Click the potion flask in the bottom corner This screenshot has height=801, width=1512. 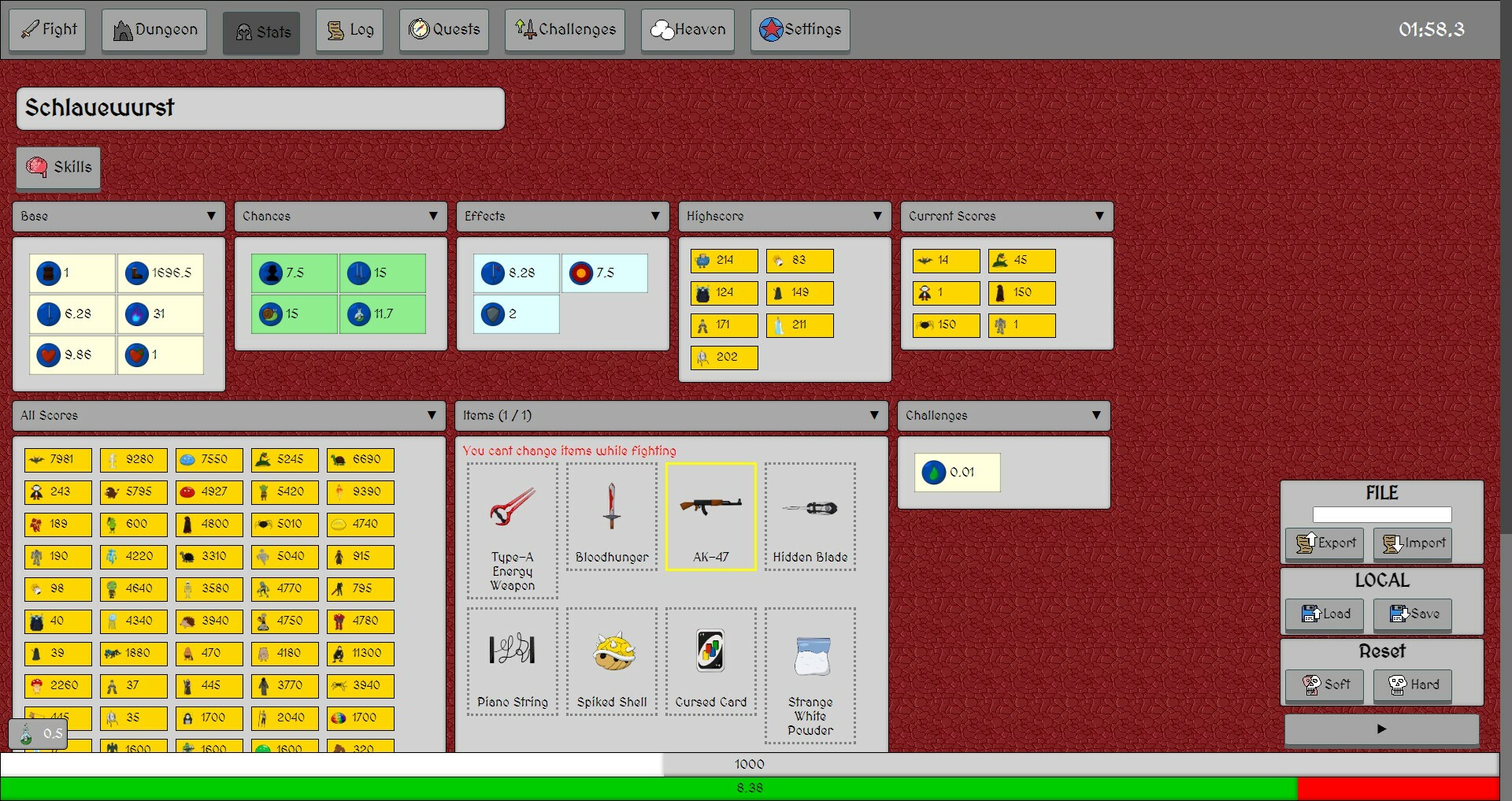pyautogui.click(x=37, y=733)
